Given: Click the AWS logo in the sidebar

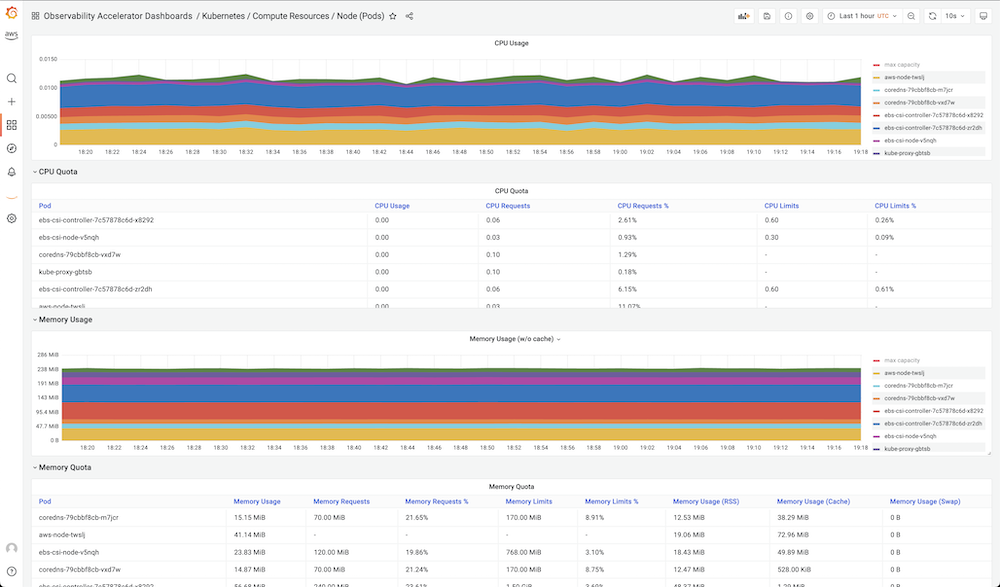Looking at the screenshot, I should [11, 35].
